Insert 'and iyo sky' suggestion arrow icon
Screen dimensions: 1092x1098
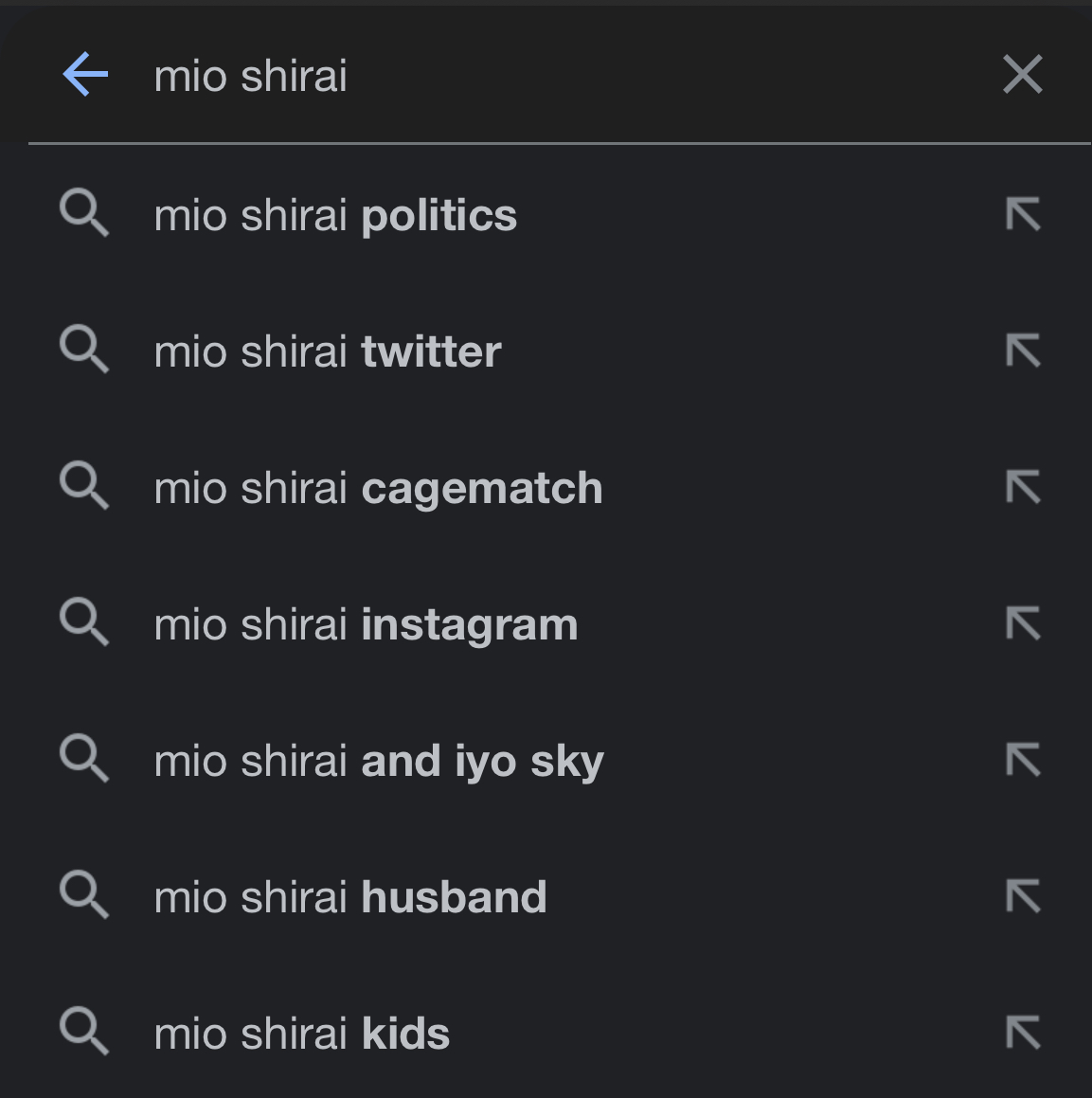click(x=1023, y=761)
